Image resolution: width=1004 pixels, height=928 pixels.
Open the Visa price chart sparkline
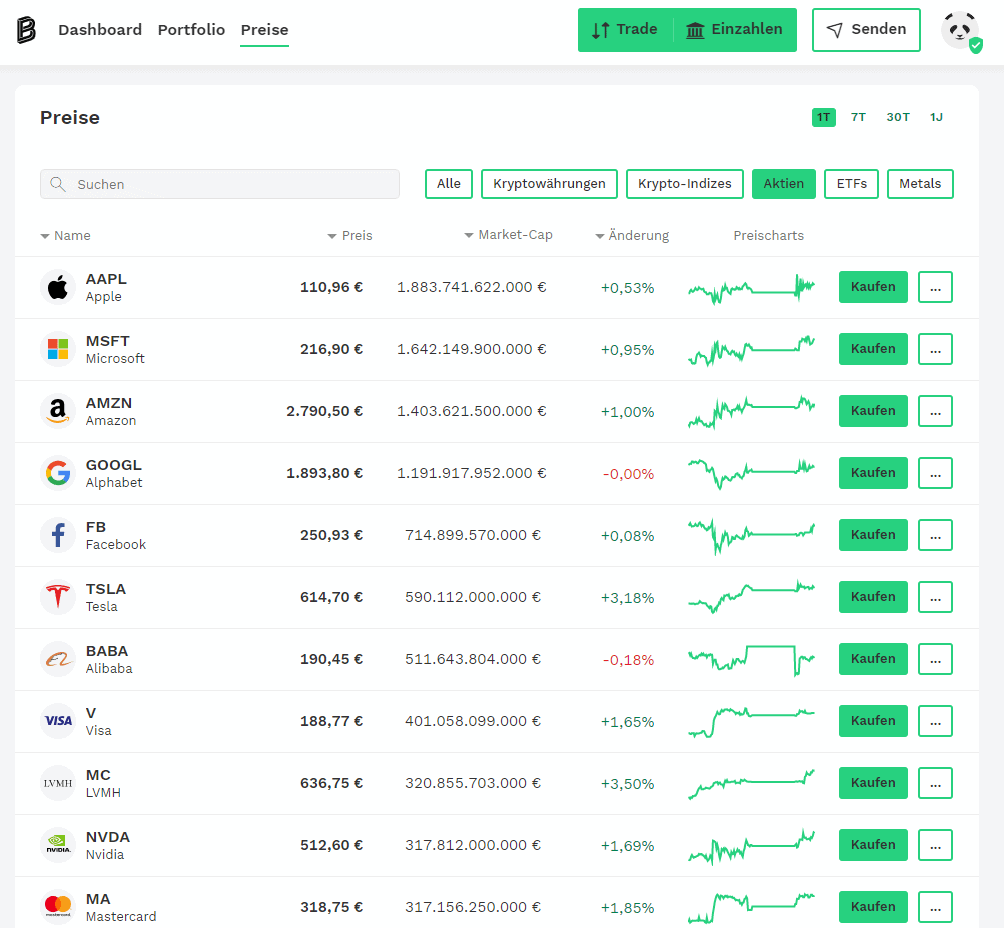click(752, 722)
